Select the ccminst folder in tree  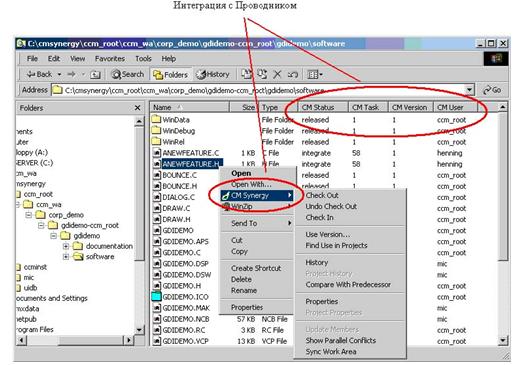pos(35,267)
